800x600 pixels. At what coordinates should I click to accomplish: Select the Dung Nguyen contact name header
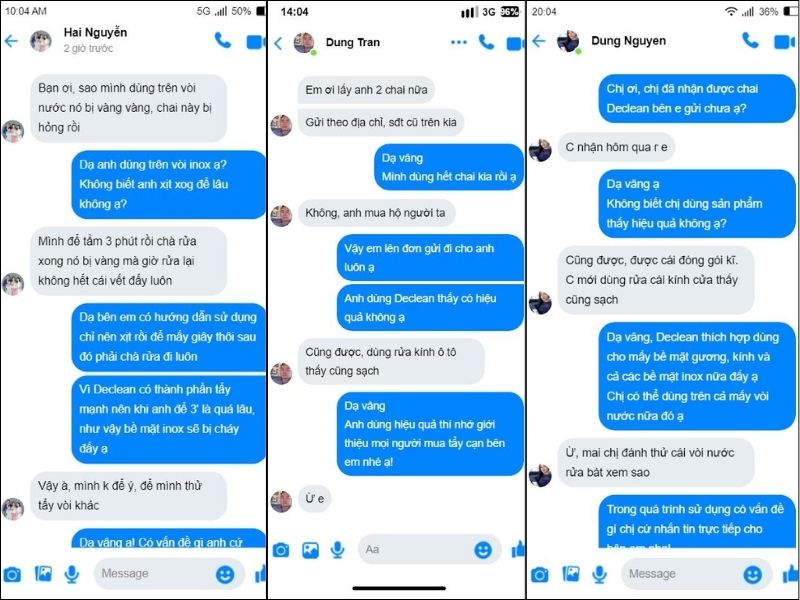click(x=628, y=41)
